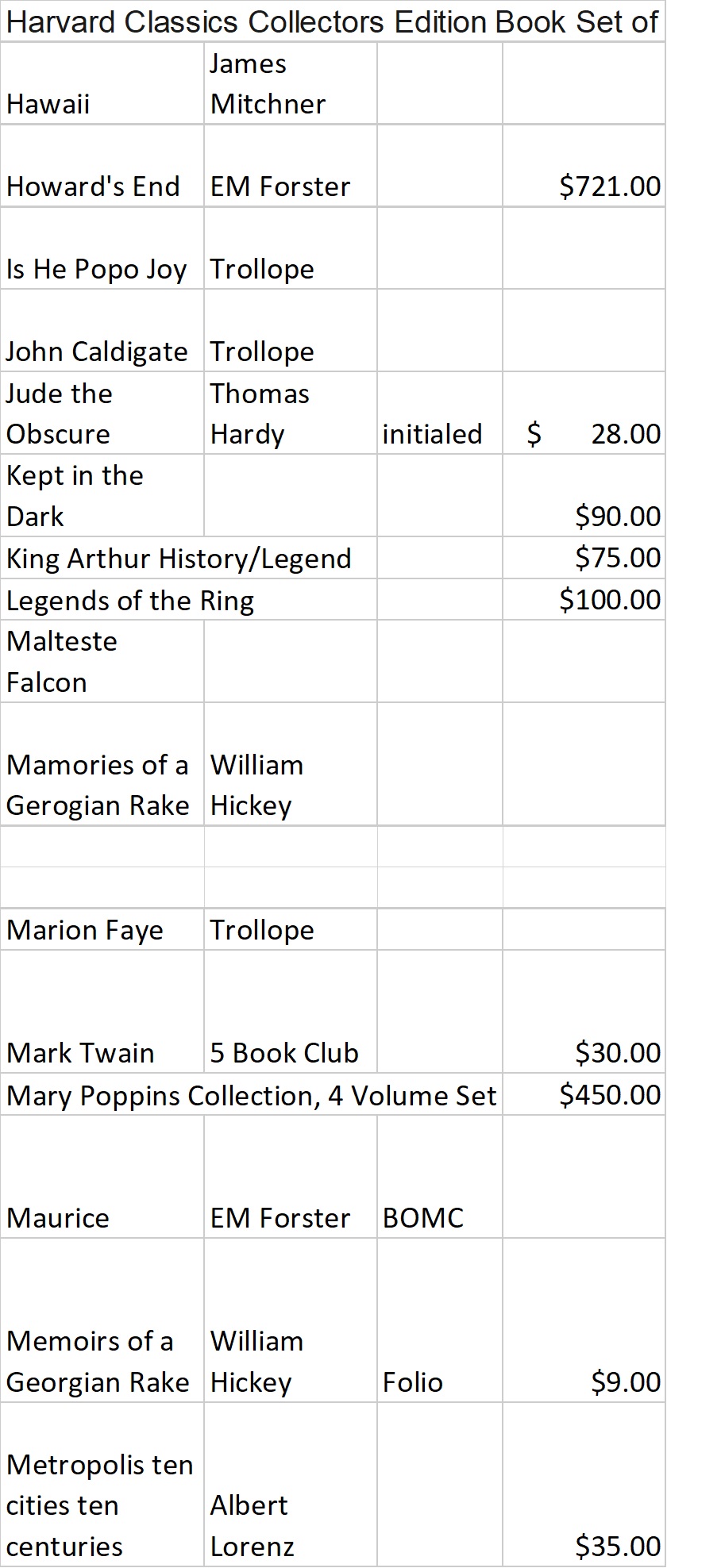Select the Mary Poppins Collection cell
This screenshot has width=721, height=1568.
(x=251, y=1095)
